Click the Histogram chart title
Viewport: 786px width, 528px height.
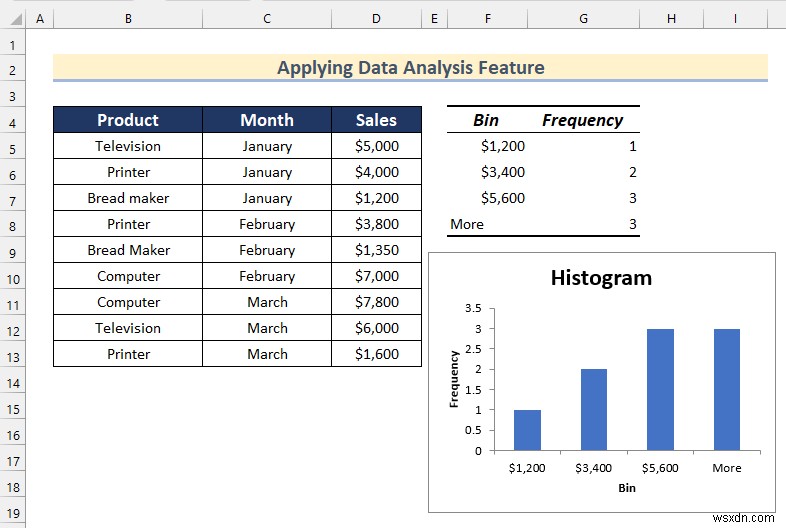[601, 278]
